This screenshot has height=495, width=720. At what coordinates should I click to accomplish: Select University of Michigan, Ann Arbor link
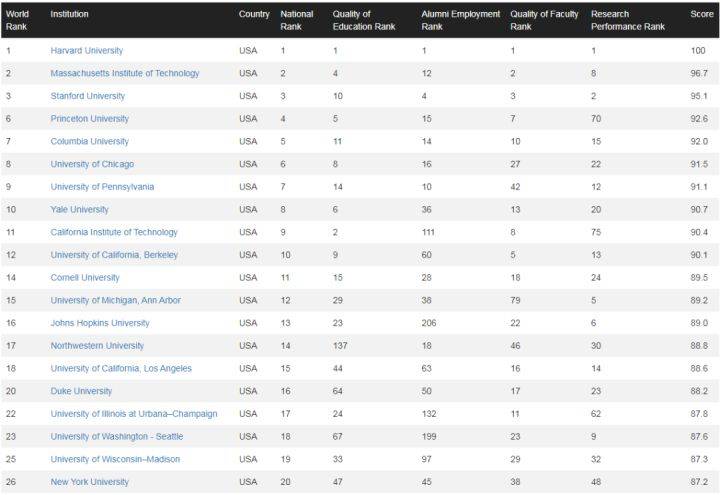(116, 300)
